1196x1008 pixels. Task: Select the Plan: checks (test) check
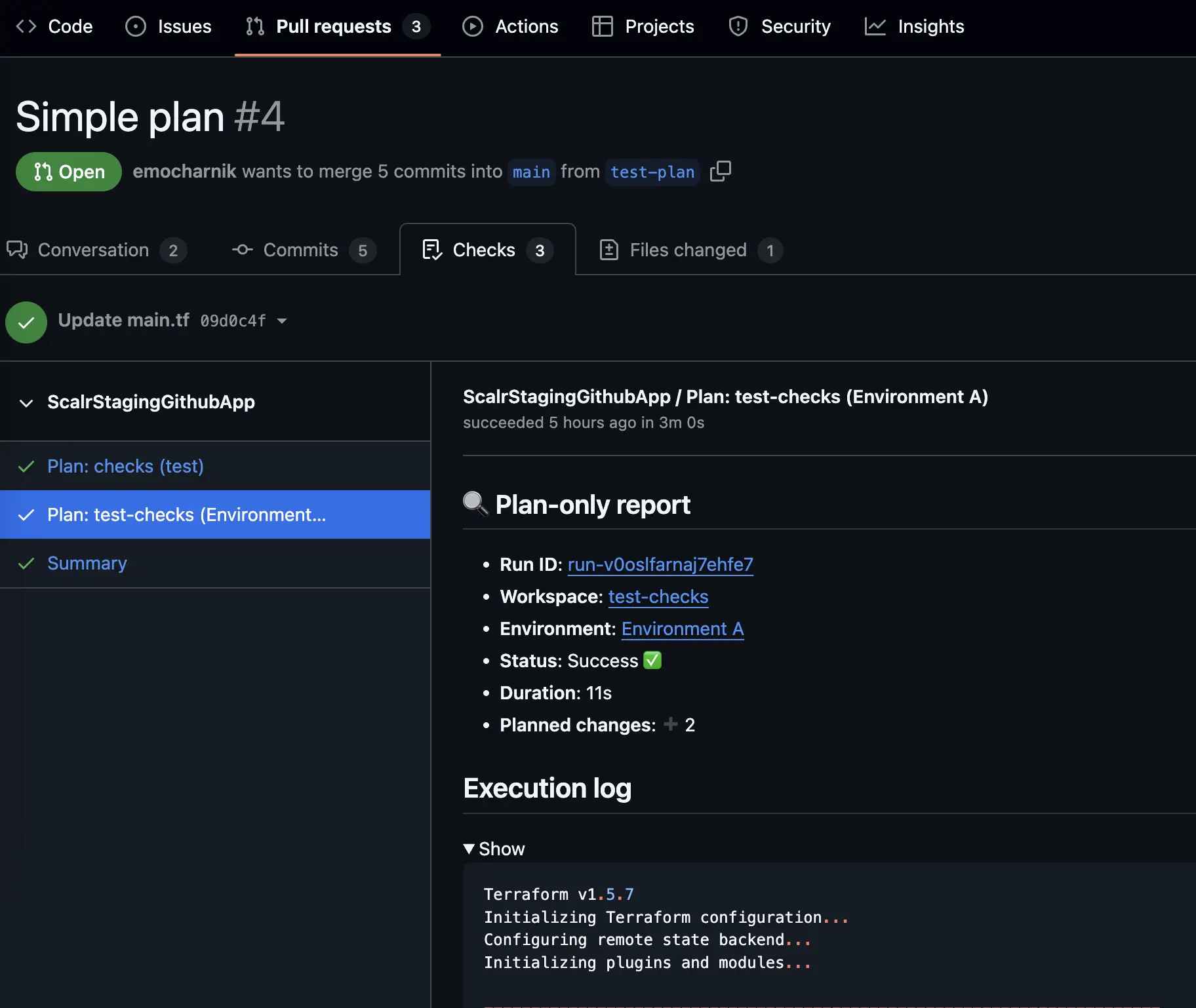pyautogui.click(x=125, y=466)
